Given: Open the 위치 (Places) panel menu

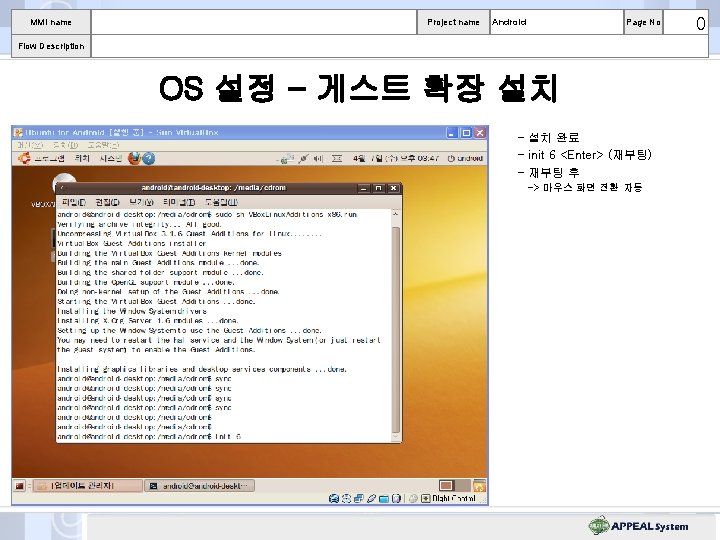Looking at the screenshot, I should (82, 158).
